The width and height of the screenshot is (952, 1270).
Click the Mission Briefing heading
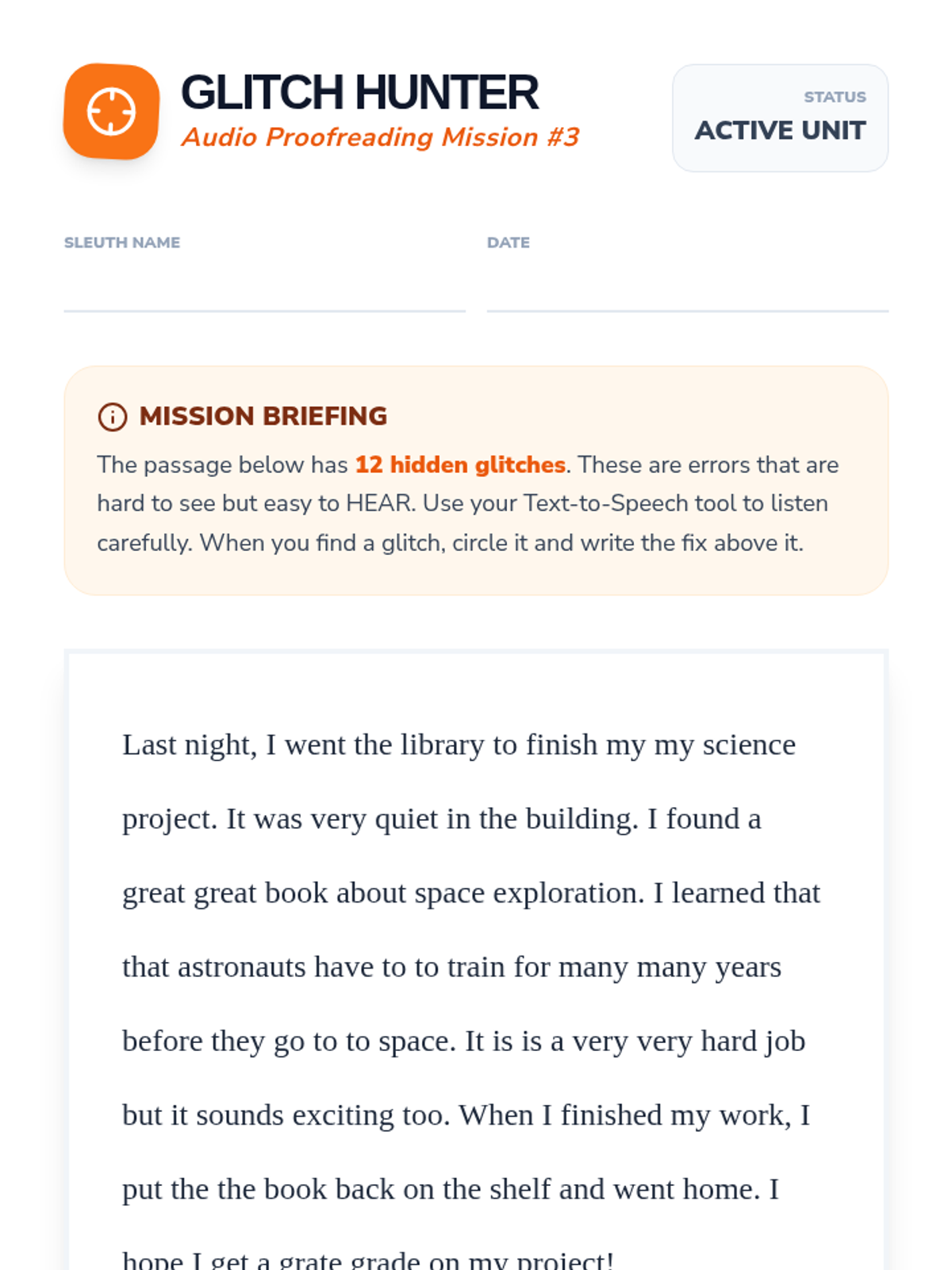[263, 416]
